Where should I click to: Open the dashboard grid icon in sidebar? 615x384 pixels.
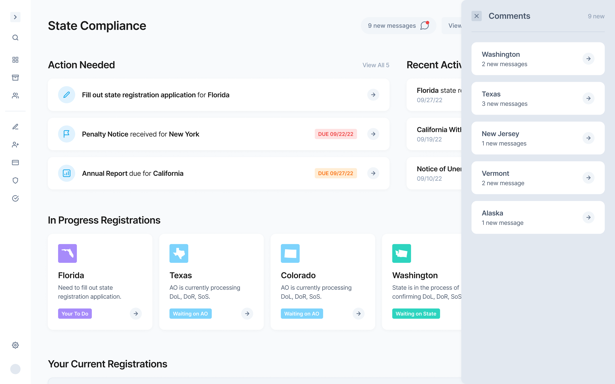point(15,60)
